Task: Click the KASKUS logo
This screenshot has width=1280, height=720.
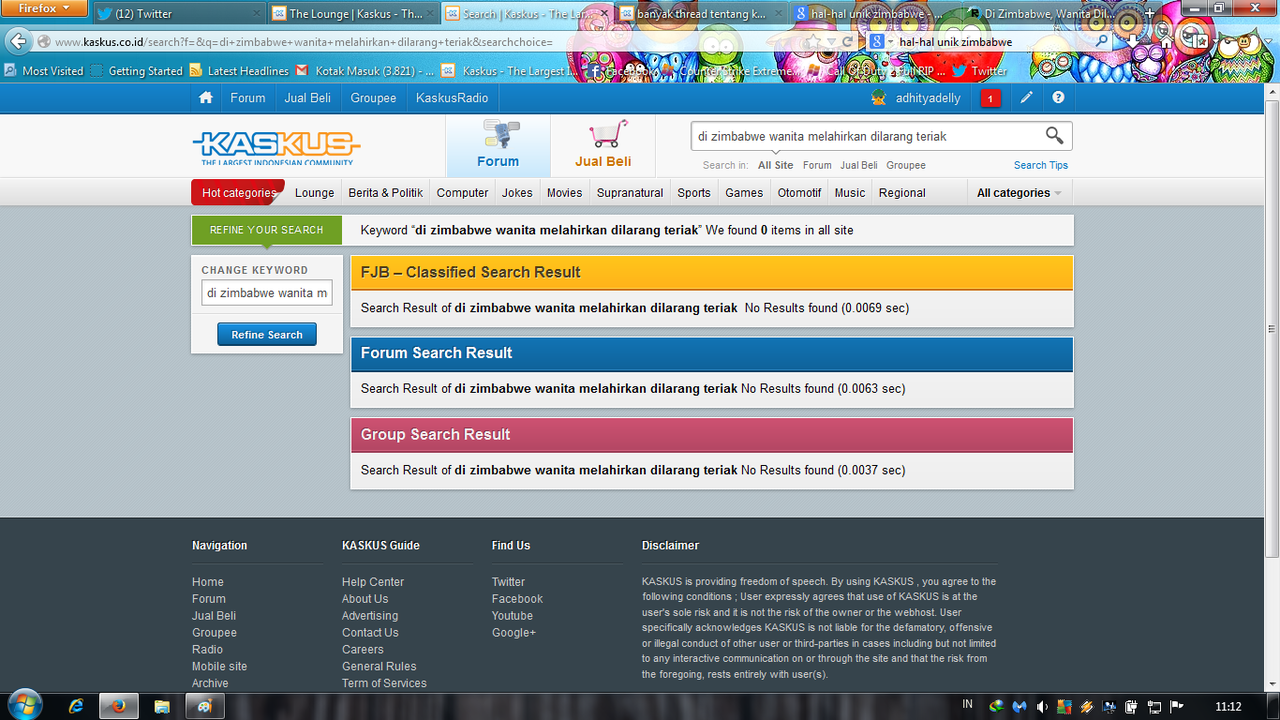Action: coord(276,148)
